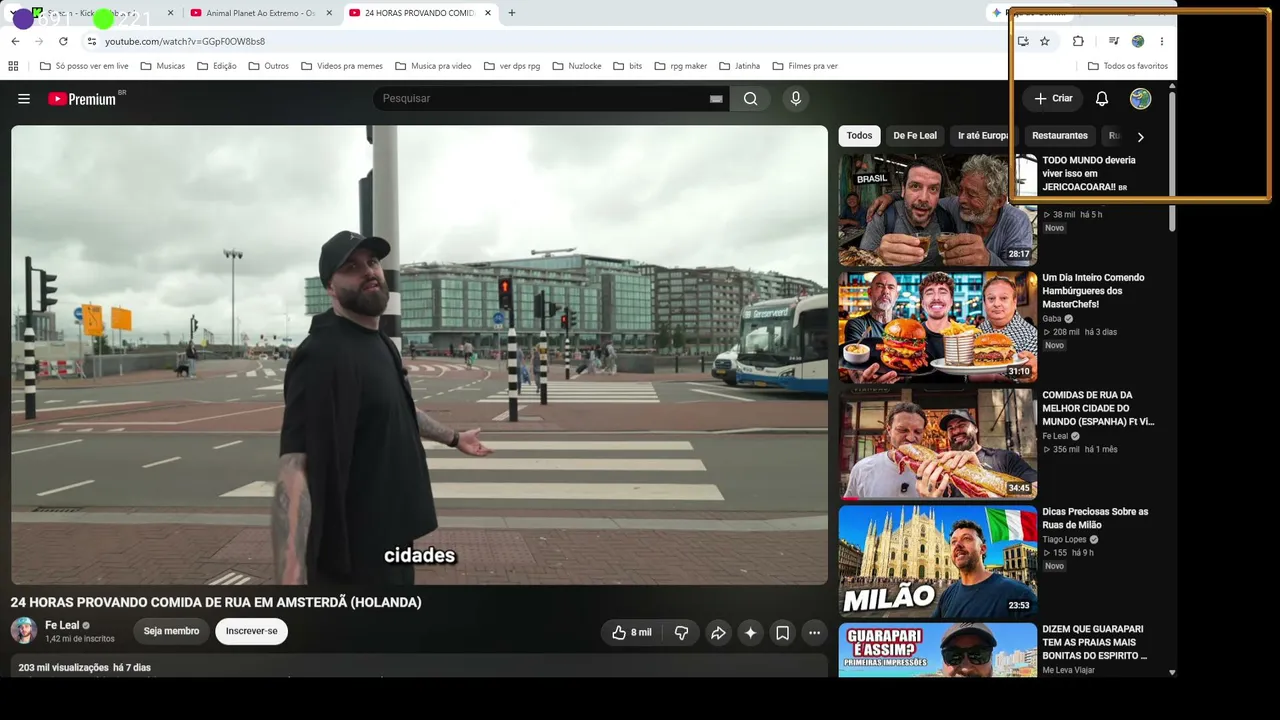Open the BRASIL thumbnail with 28:17 duration
This screenshot has width=1280, height=720.
(x=938, y=210)
